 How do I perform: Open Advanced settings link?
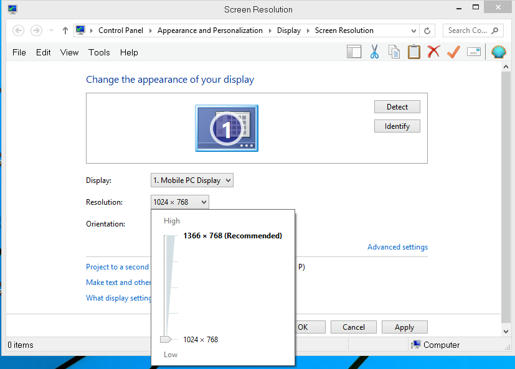tap(397, 247)
